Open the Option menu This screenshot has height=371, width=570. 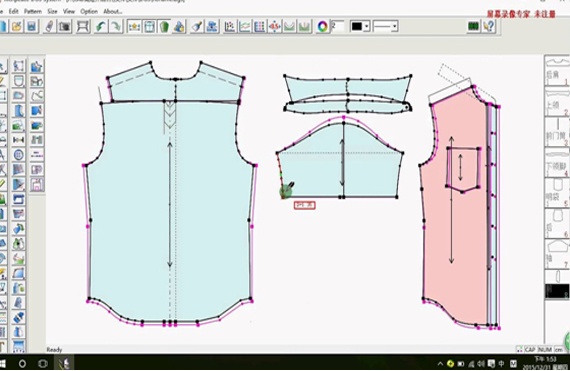[89, 11]
